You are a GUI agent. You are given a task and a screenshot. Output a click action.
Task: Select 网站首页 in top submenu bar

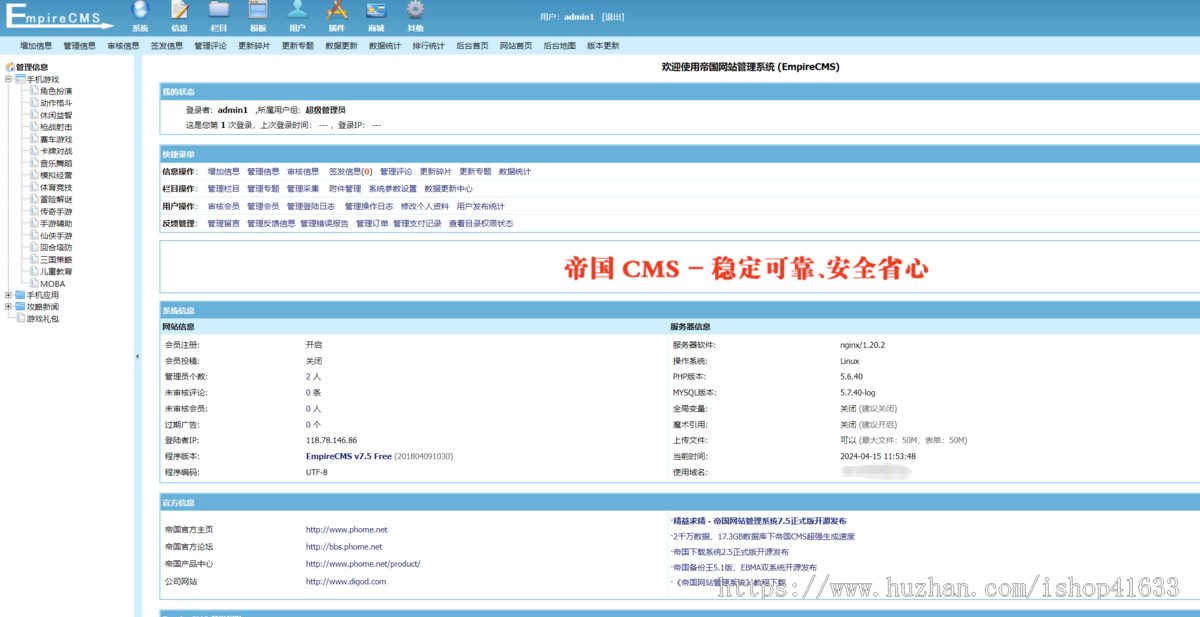[516, 46]
